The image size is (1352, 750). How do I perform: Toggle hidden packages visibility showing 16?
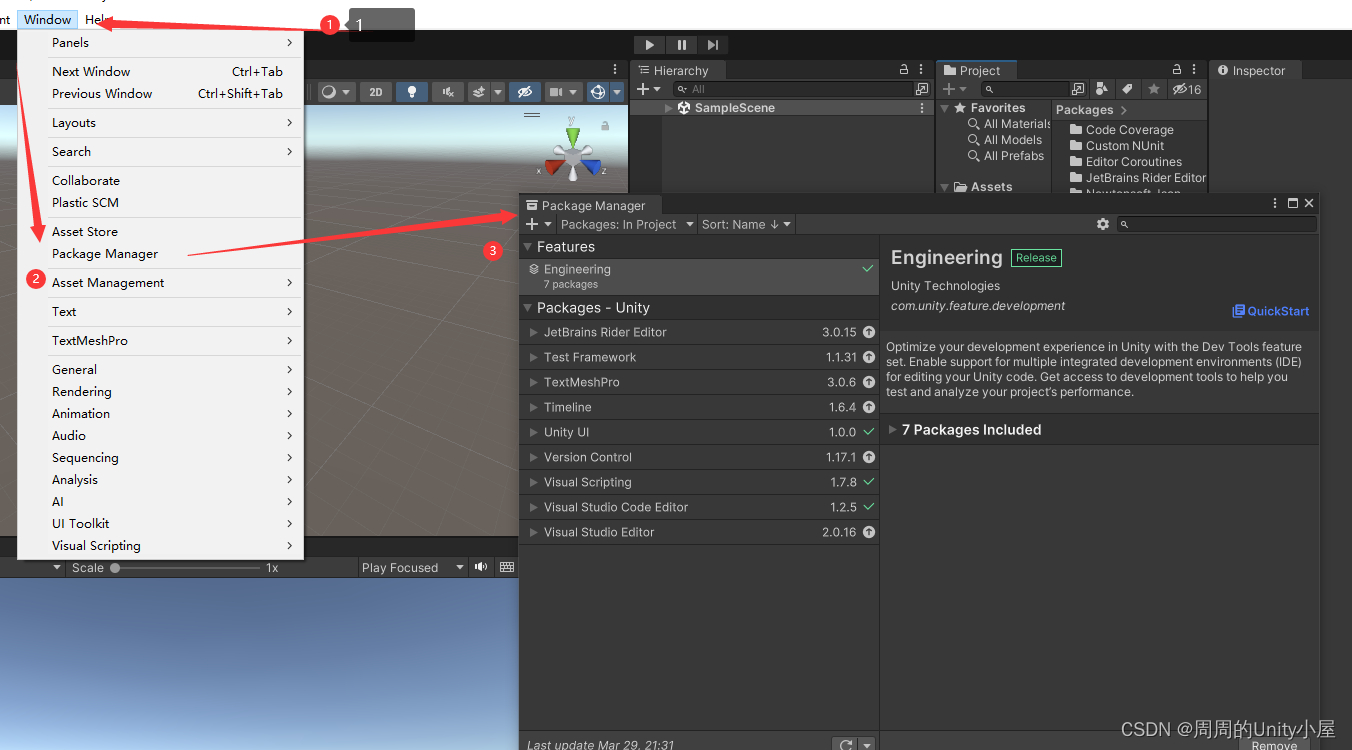[x=1186, y=89]
